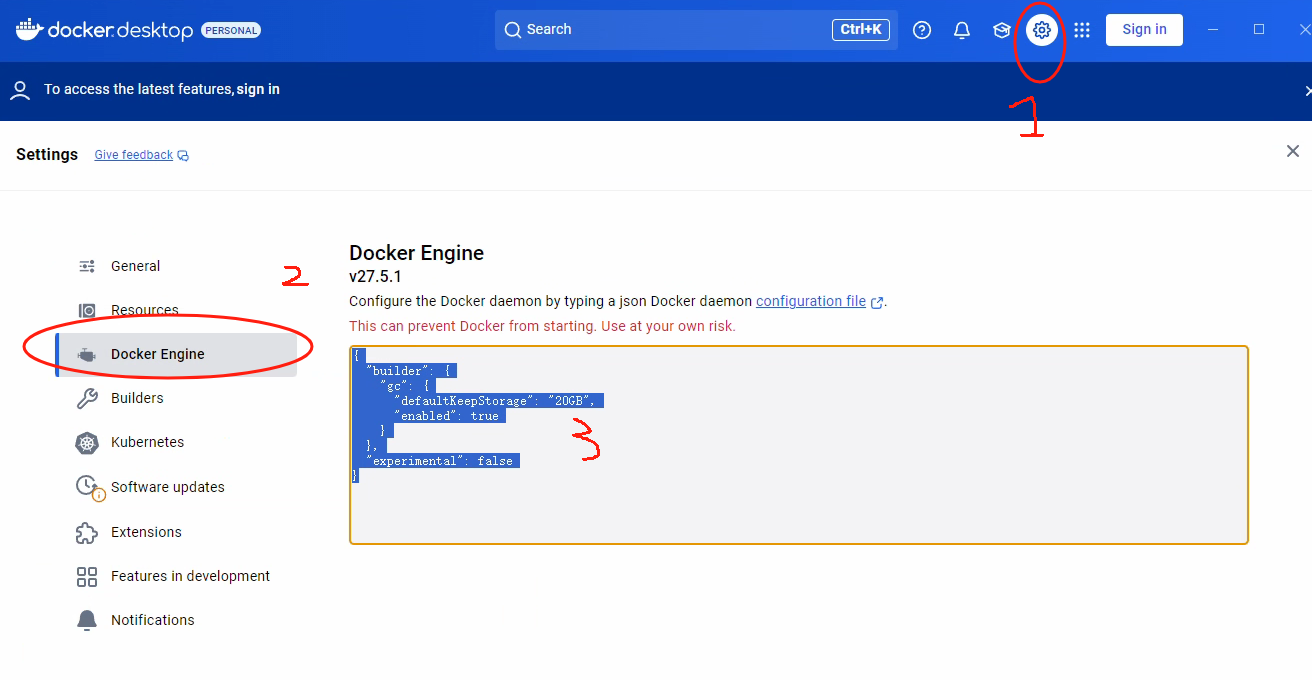
Task: Open Notifications settings tab
Action: click(x=176, y=620)
